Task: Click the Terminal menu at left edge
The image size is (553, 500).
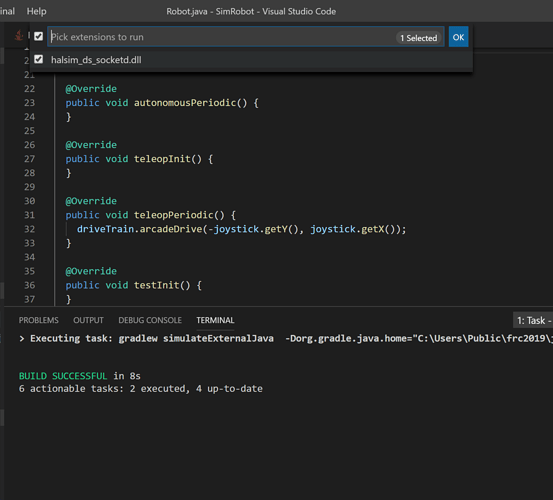Action: click(7, 11)
